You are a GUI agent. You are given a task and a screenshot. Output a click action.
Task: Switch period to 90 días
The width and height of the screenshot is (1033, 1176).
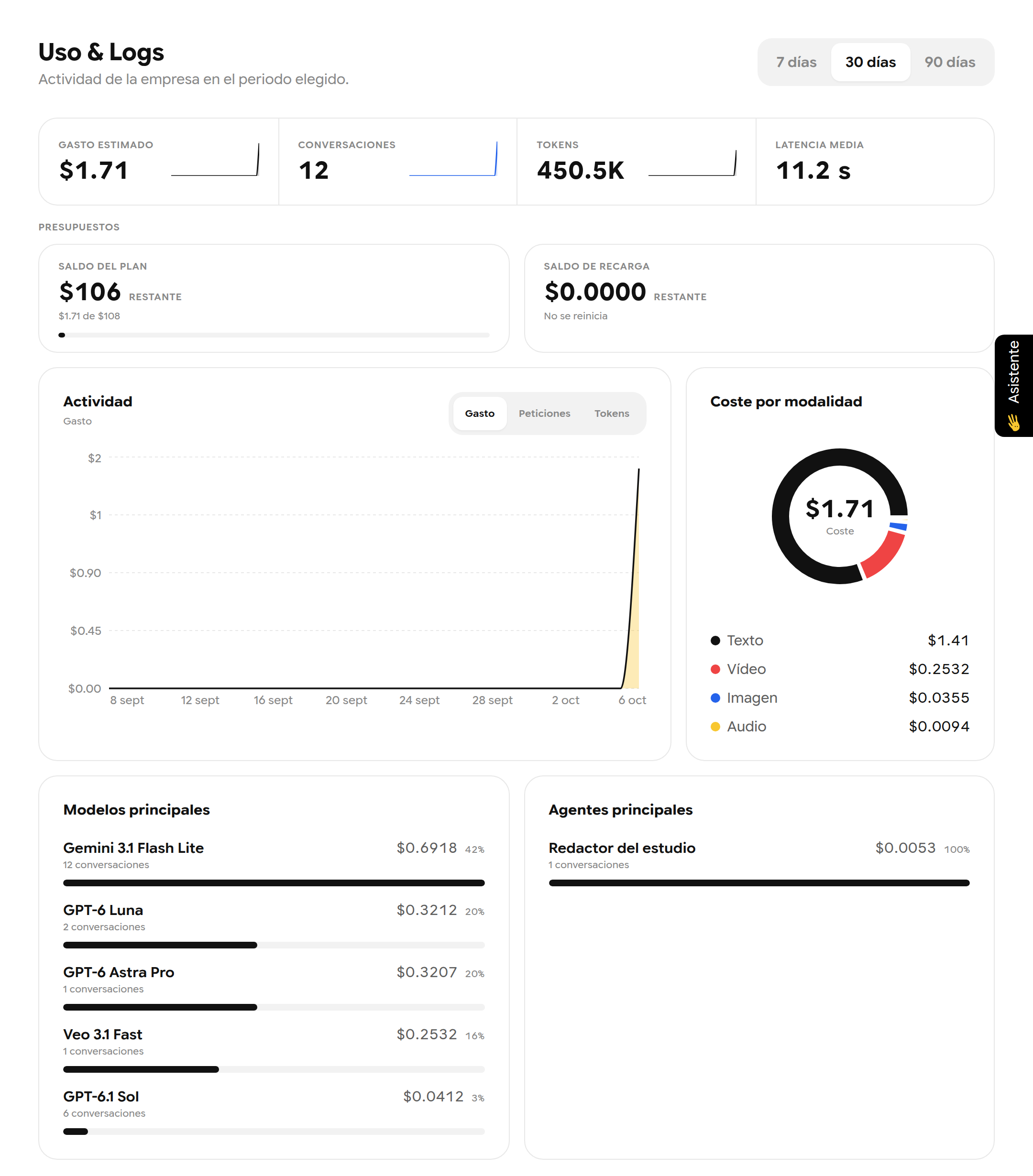950,62
